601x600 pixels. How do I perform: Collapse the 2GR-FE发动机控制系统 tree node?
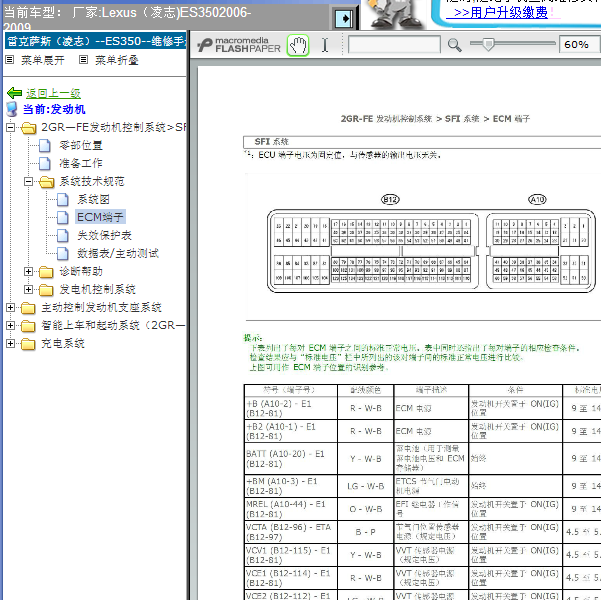[x=11, y=127]
